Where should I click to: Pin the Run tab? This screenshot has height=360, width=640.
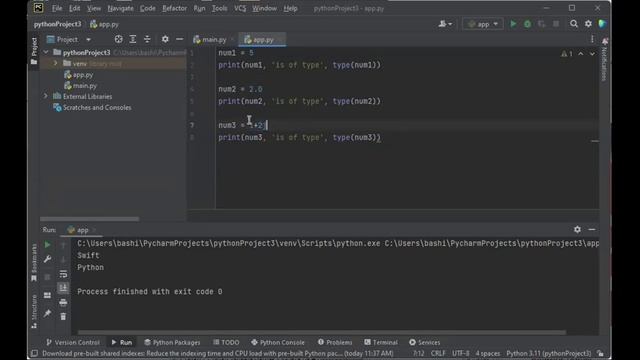47,313
